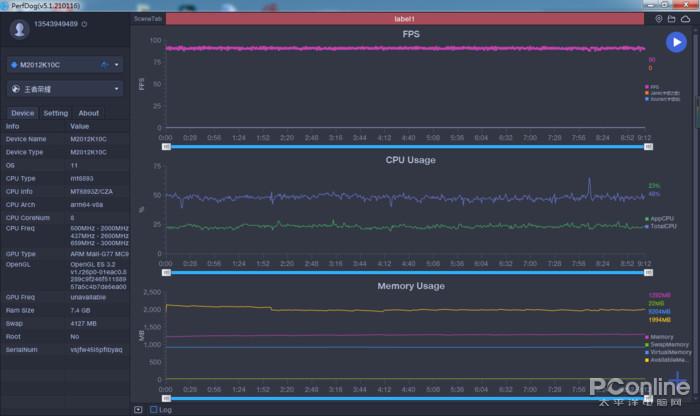Switch to the Device tab
Viewport: 700px width, 416px height.
[x=22, y=113]
